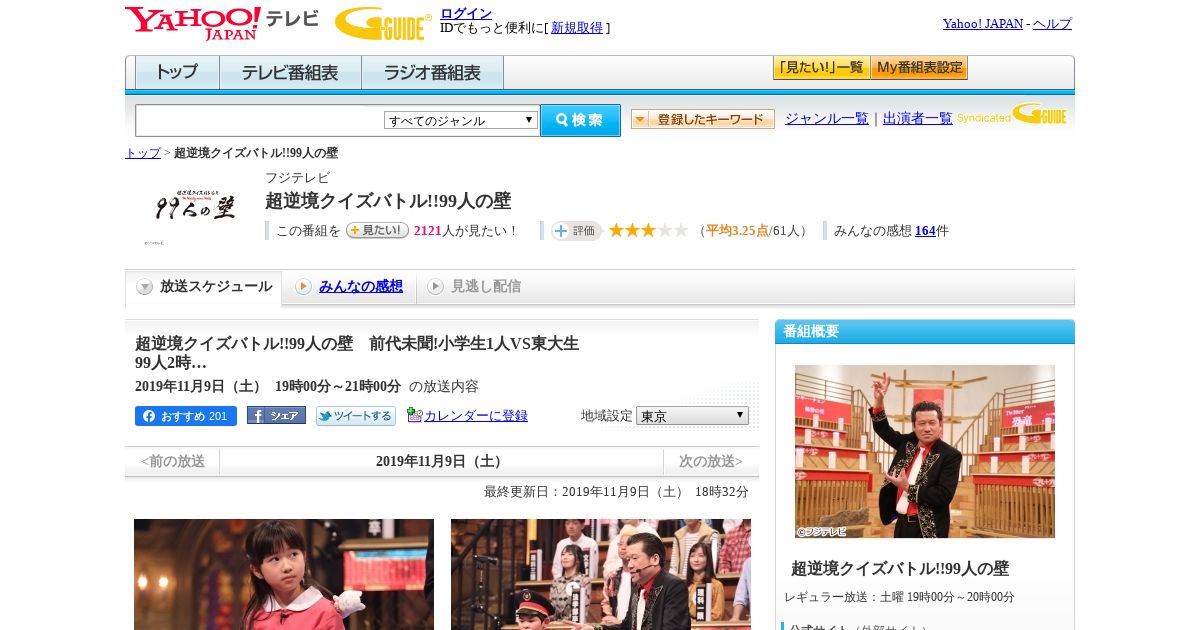The width and height of the screenshot is (1200, 630).
Task: Open the 164 reviews count link
Action: (925, 231)
